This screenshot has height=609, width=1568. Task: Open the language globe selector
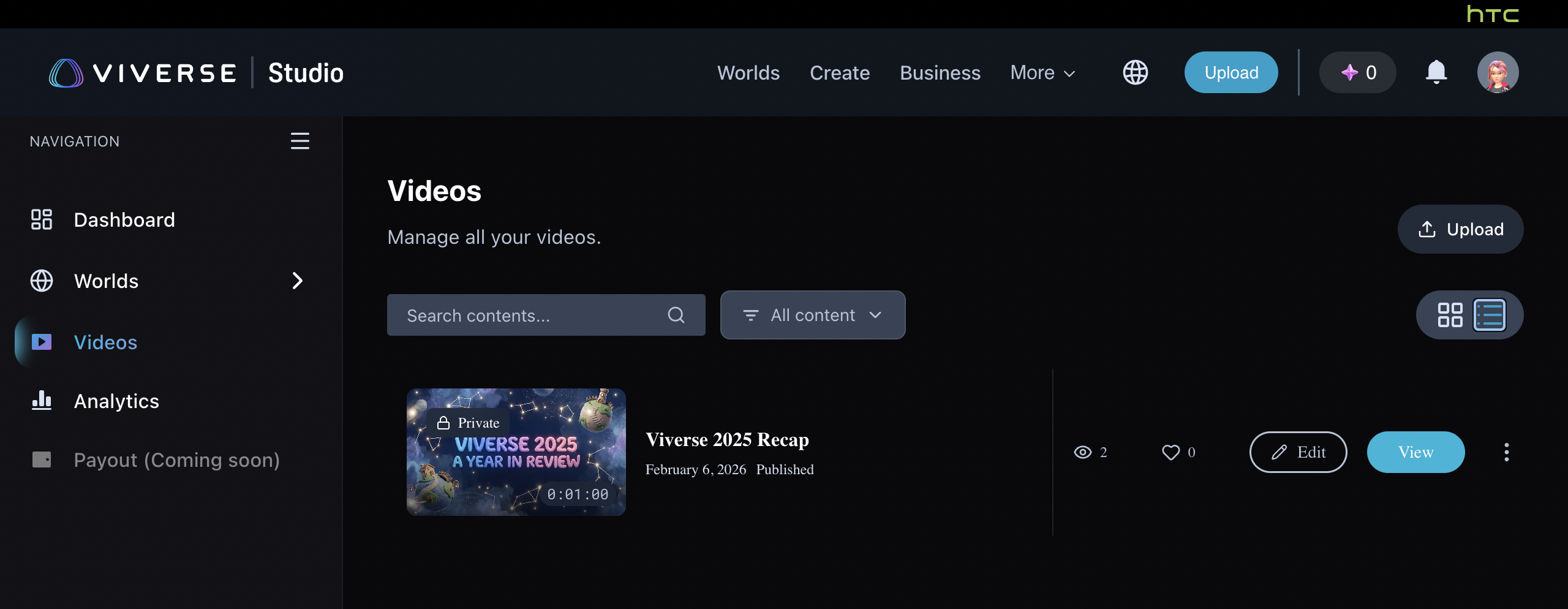(x=1135, y=72)
